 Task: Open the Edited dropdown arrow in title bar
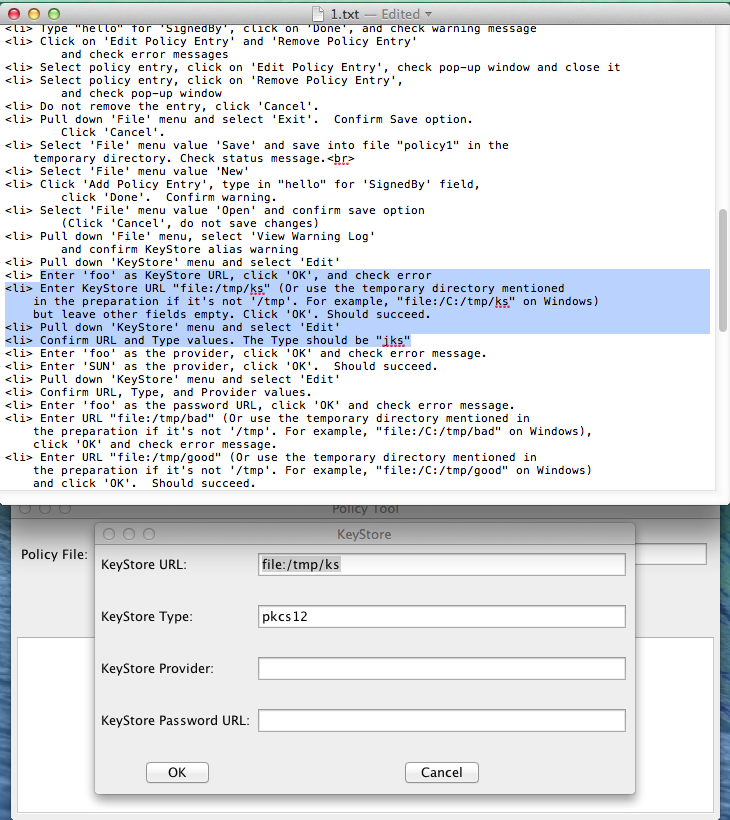pyautogui.click(x=429, y=14)
